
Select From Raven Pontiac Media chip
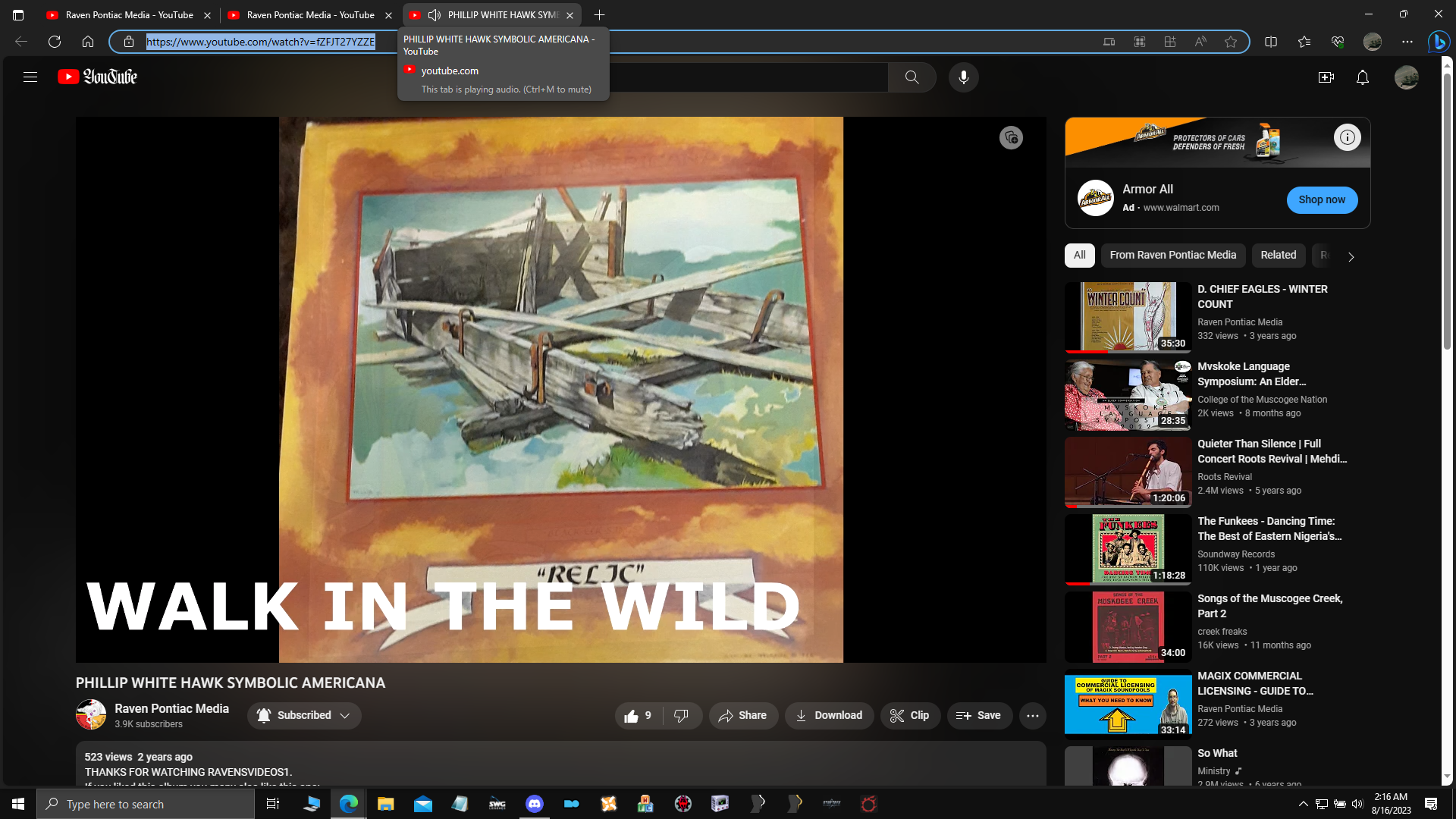1172,255
